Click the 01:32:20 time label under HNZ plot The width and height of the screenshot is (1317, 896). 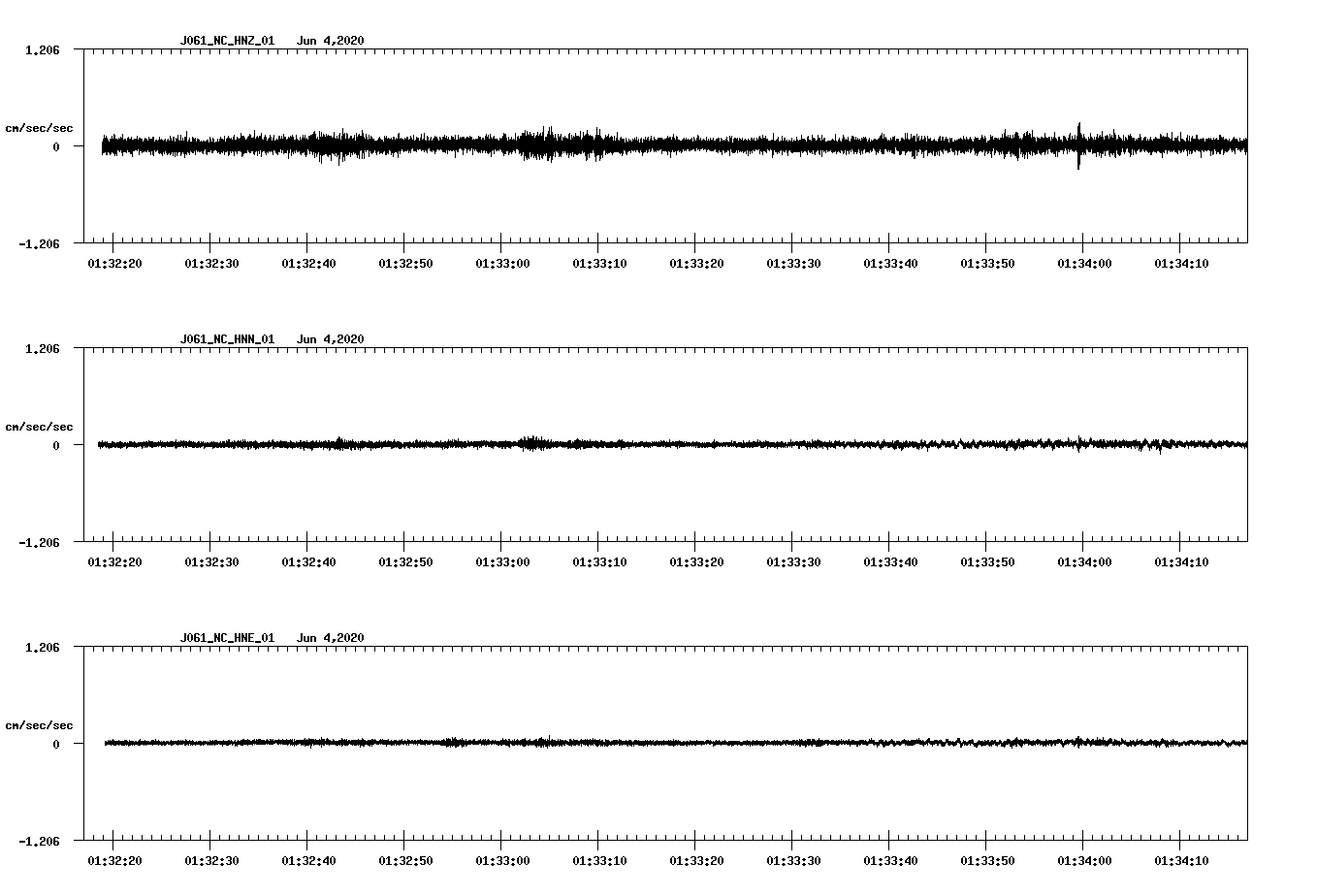pos(114,264)
